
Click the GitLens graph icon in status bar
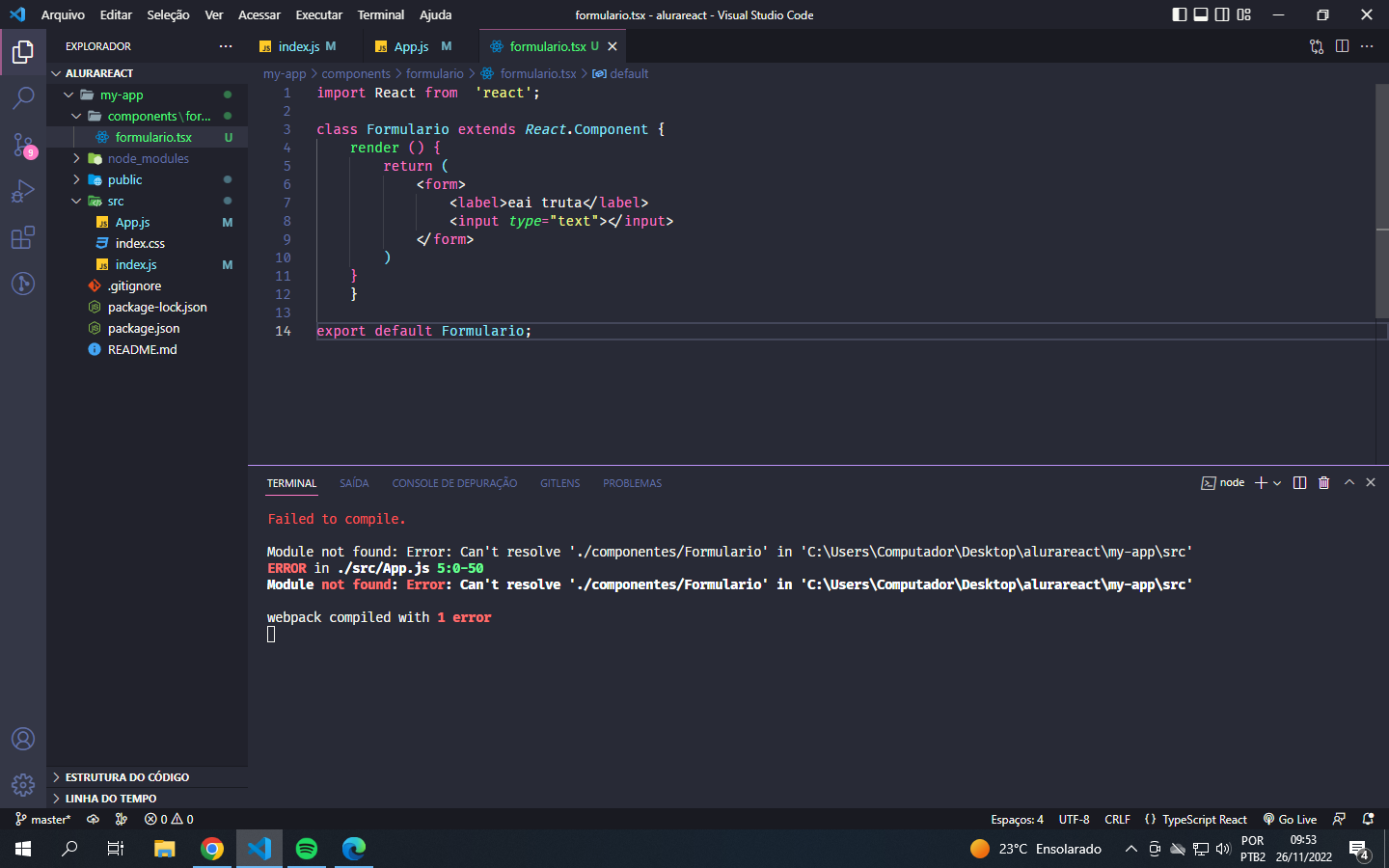point(122,819)
